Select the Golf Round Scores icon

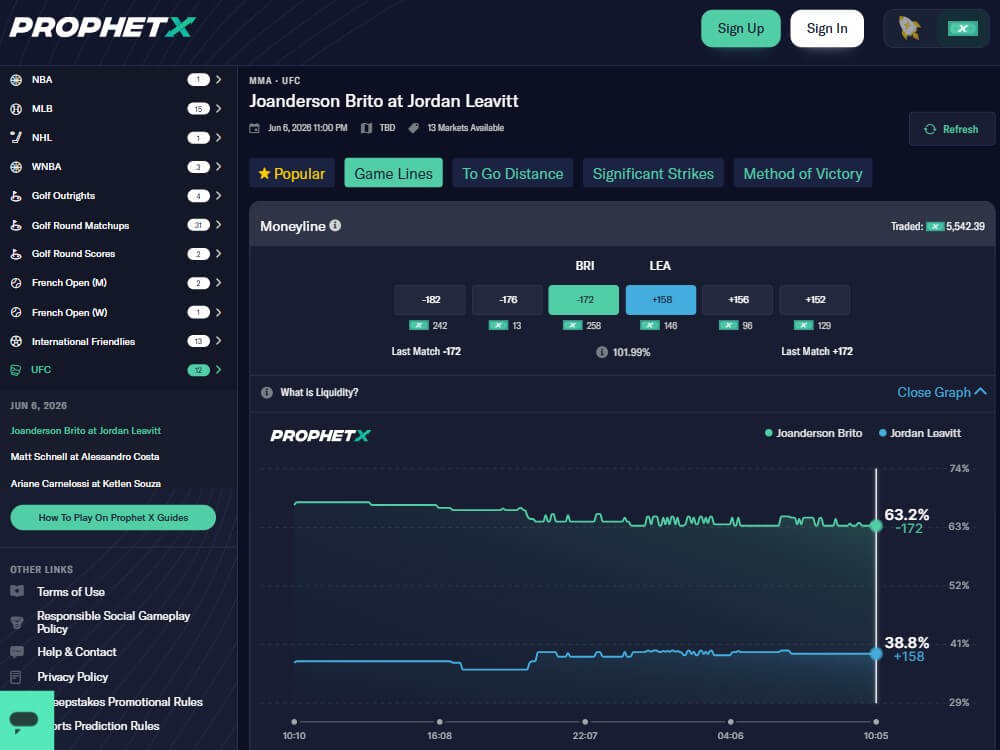(16, 254)
